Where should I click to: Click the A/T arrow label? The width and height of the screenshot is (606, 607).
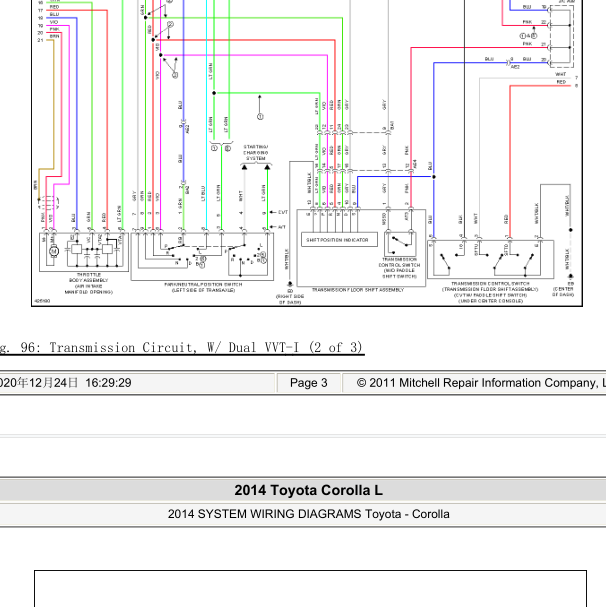tap(278, 227)
